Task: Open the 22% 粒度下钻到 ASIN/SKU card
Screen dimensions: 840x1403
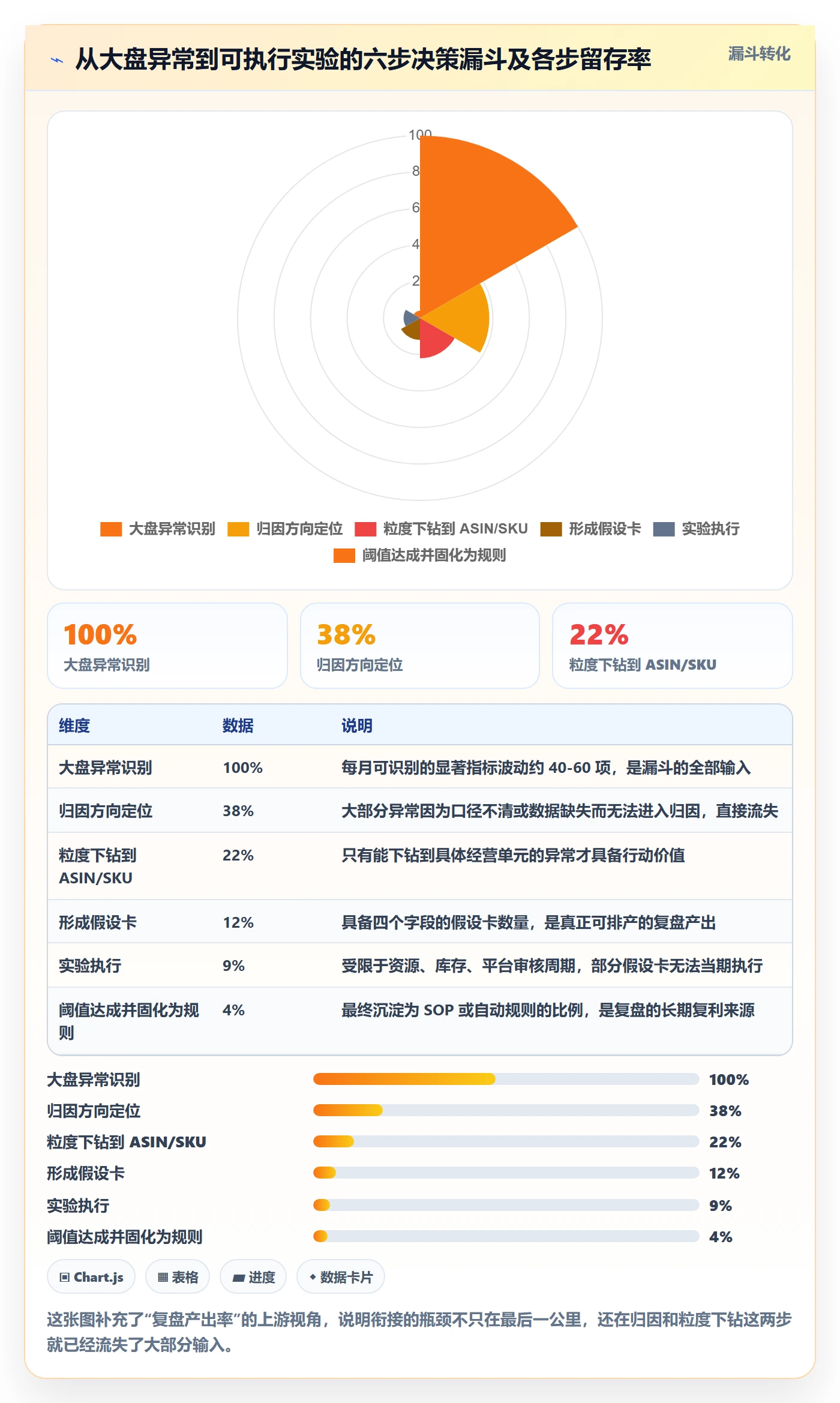Action: click(x=673, y=646)
